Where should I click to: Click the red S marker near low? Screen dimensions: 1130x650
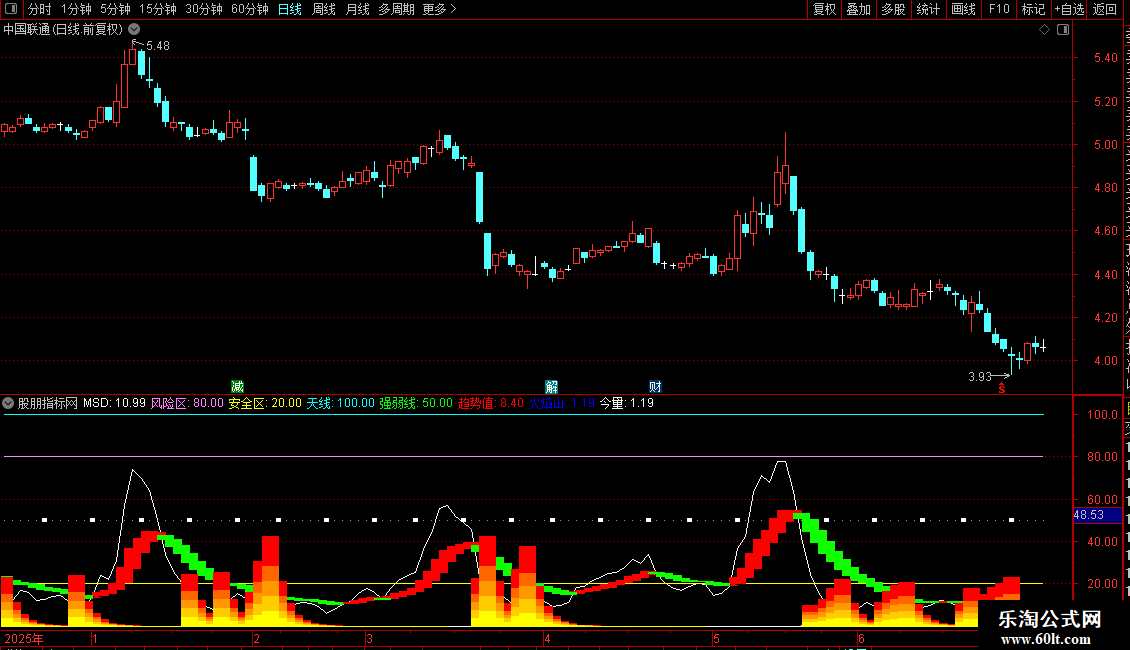pos(1002,389)
